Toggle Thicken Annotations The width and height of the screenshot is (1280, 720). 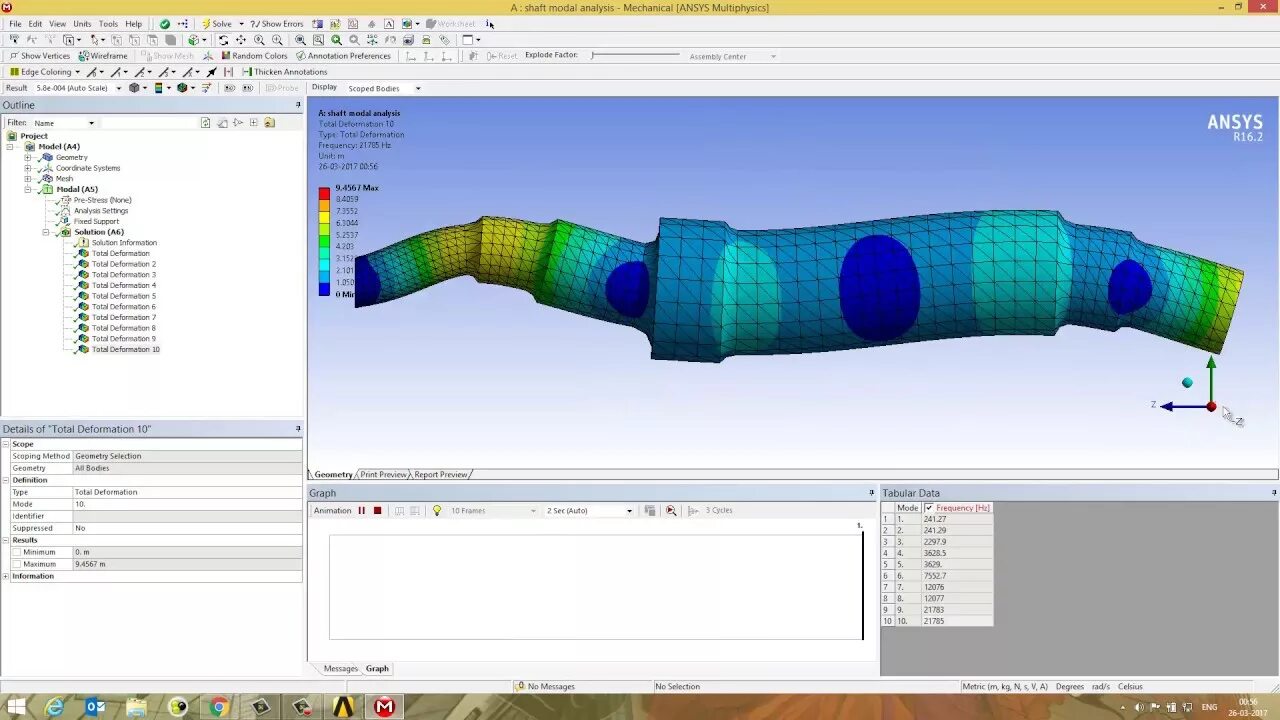tap(284, 72)
